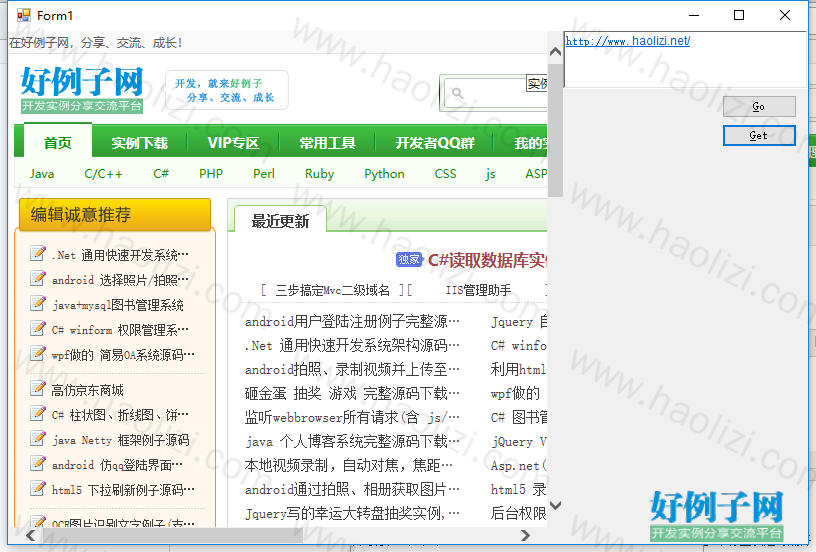Screen dimensions: 816x552
Task: Click note icon beside java Netty 框架例子源码
Action: coord(38,438)
